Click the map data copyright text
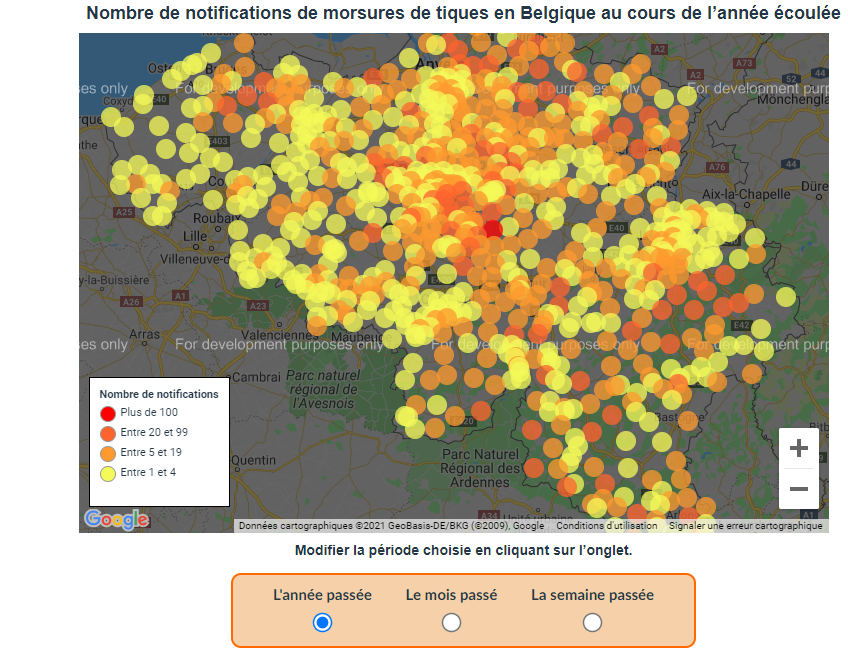848x664 pixels. coord(392,526)
